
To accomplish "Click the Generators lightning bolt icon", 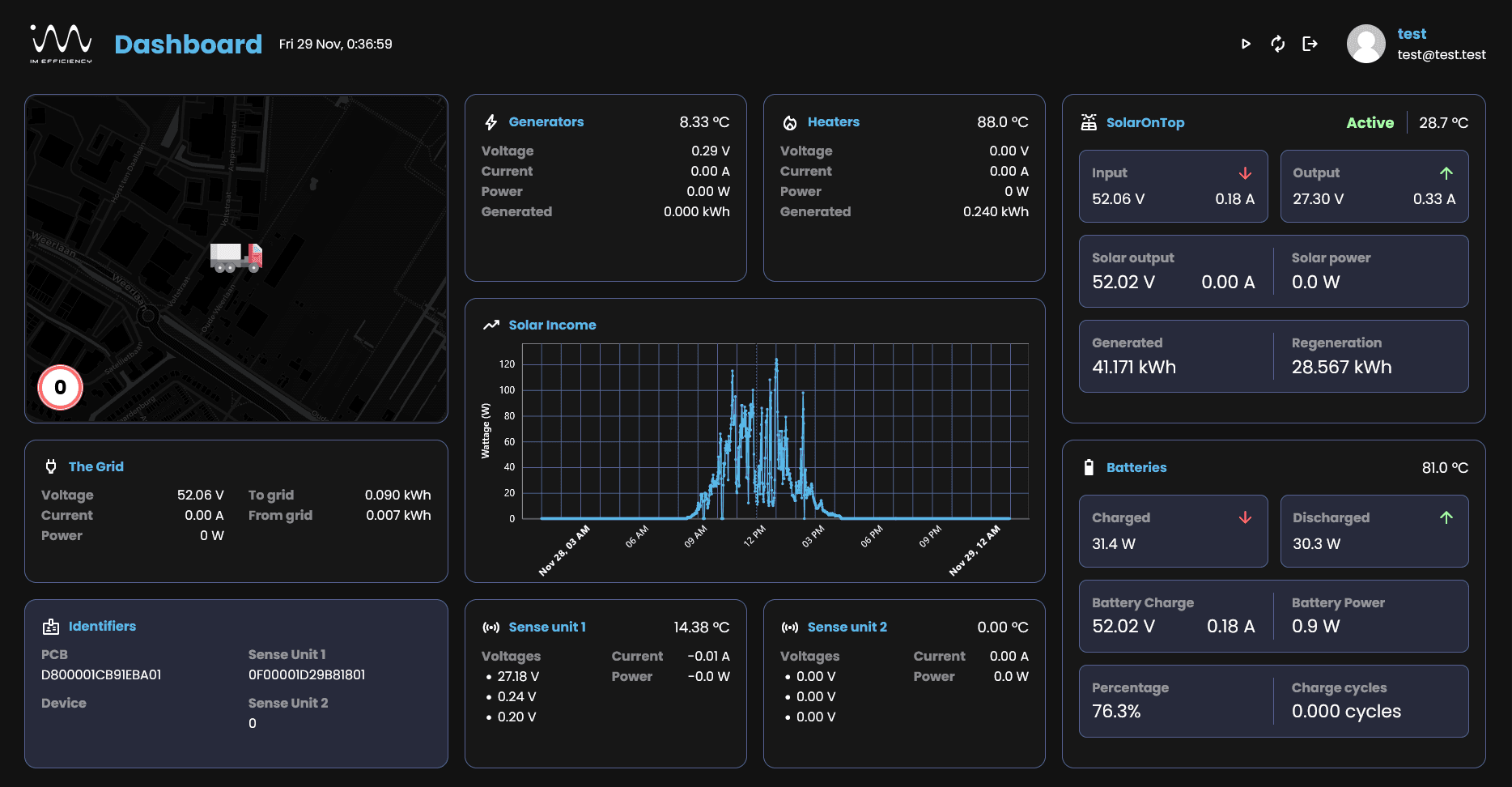I will 491,121.
